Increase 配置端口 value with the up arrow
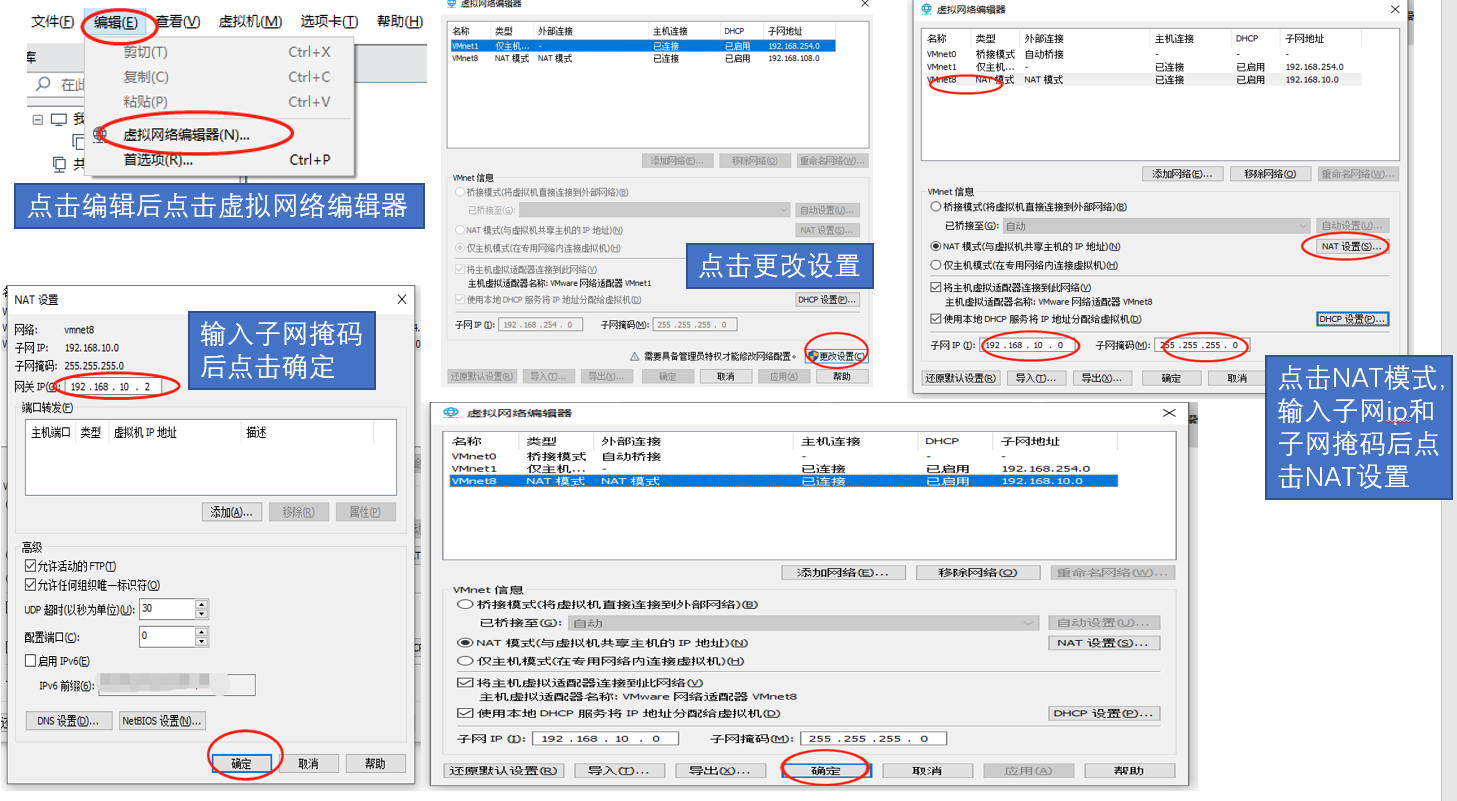This screenshot has width=1457, height=801. pos(202,632)
